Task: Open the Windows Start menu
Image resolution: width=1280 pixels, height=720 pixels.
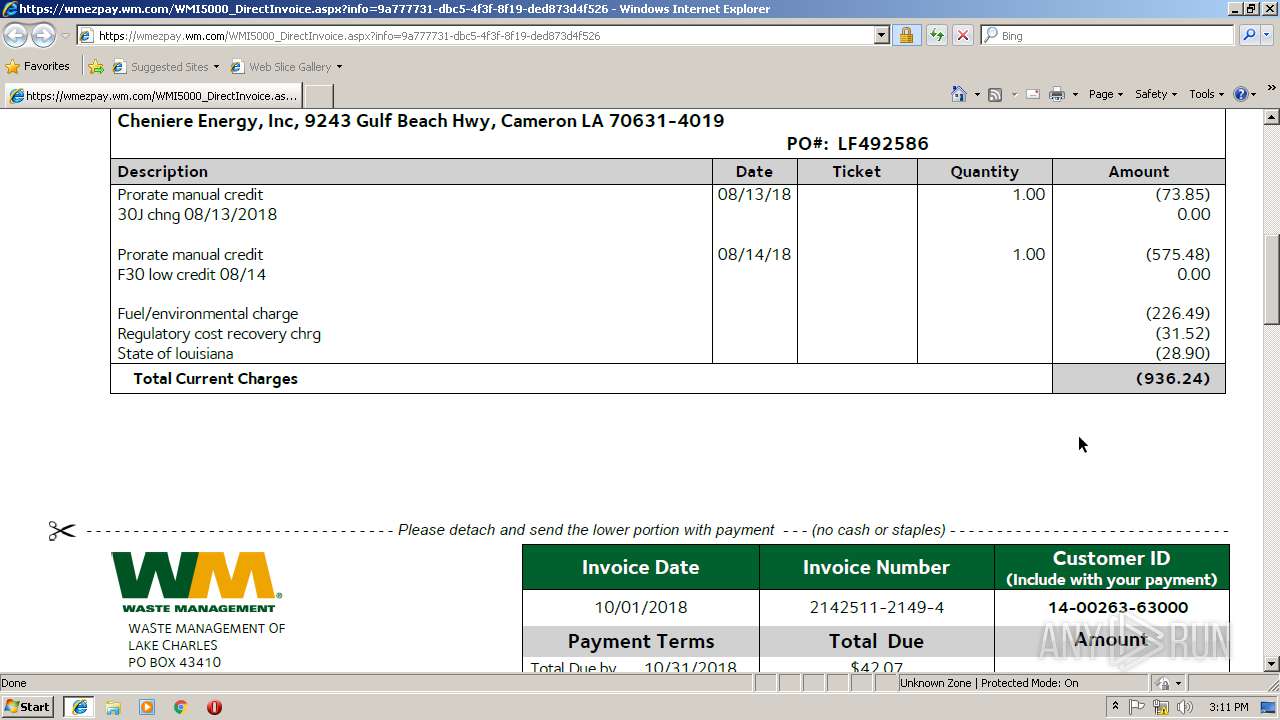Action: [x=27, y=706]
